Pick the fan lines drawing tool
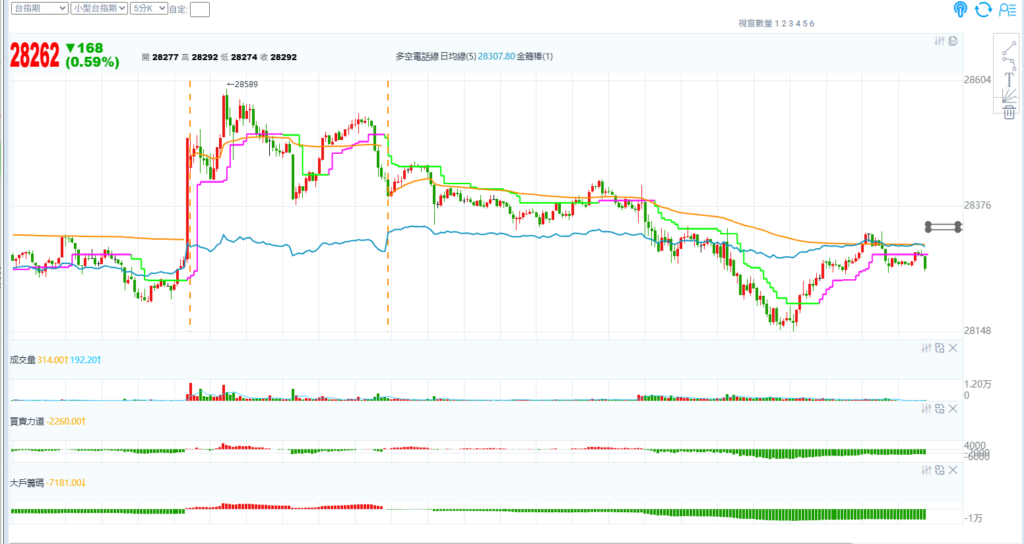Screen dimensions: 1024x544 tap(1009, 95)
